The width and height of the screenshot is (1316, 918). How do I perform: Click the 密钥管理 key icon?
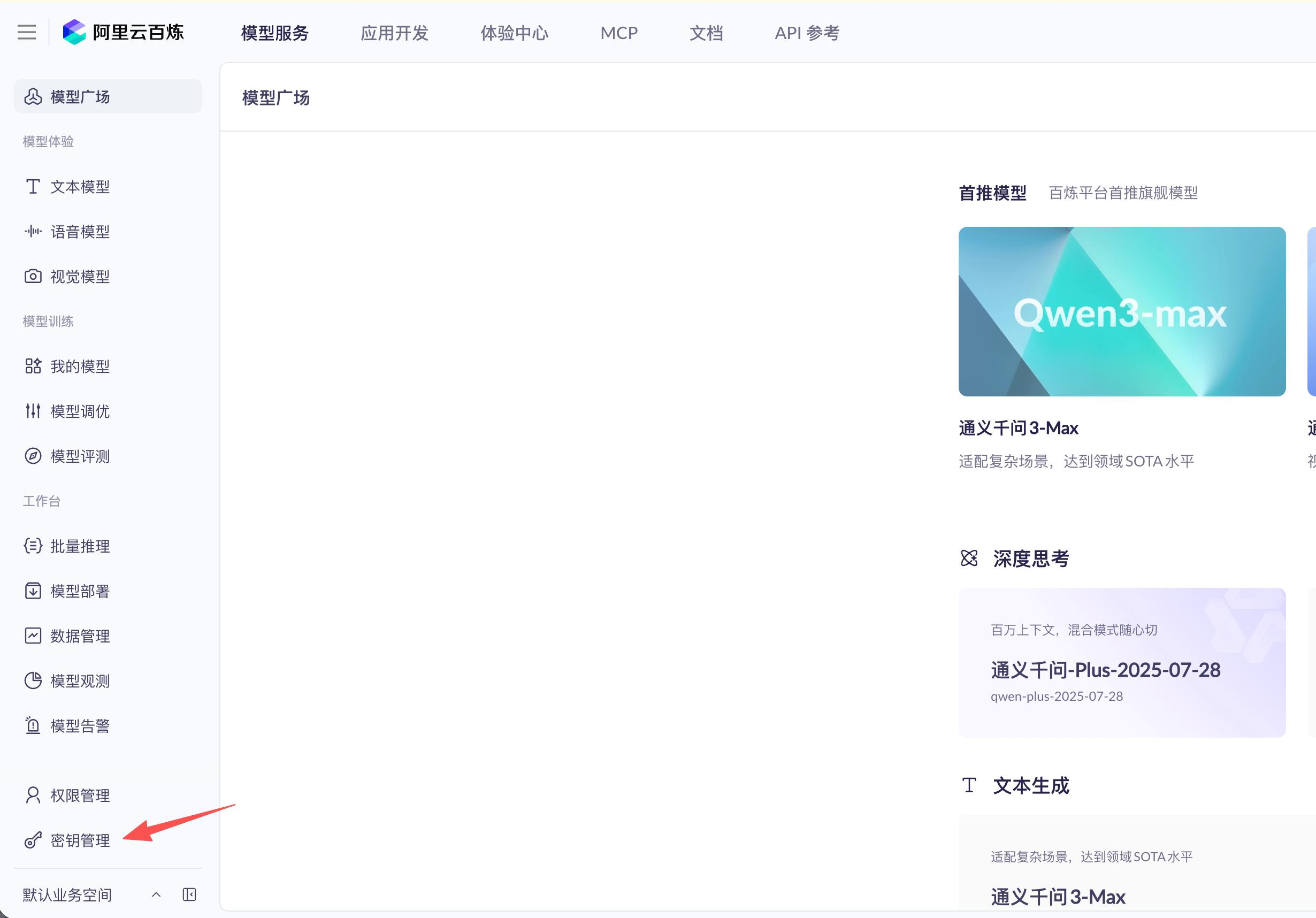pos(33,840)
